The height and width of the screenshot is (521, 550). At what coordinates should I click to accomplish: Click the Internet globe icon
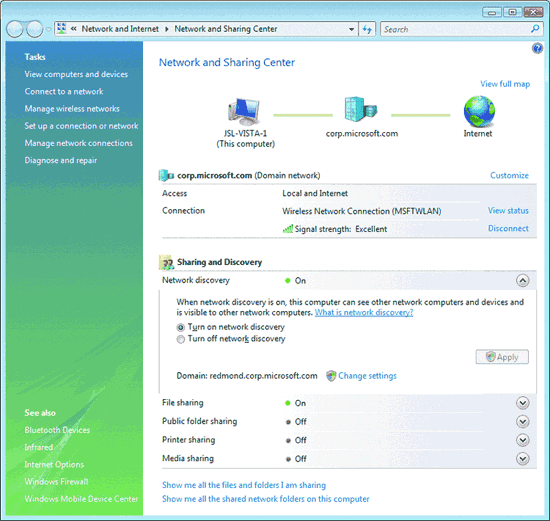479,112
